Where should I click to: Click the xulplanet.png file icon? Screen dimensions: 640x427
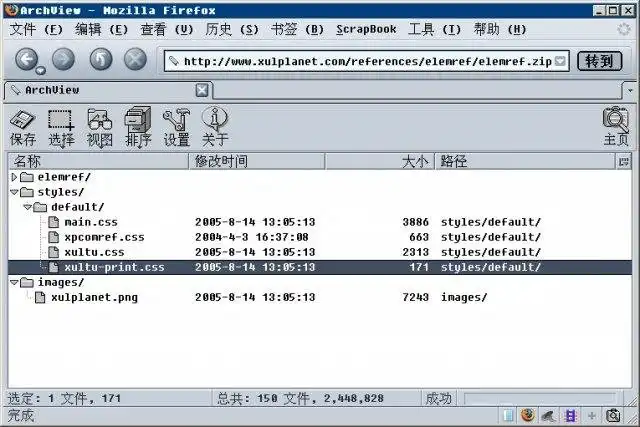(40, 297)
